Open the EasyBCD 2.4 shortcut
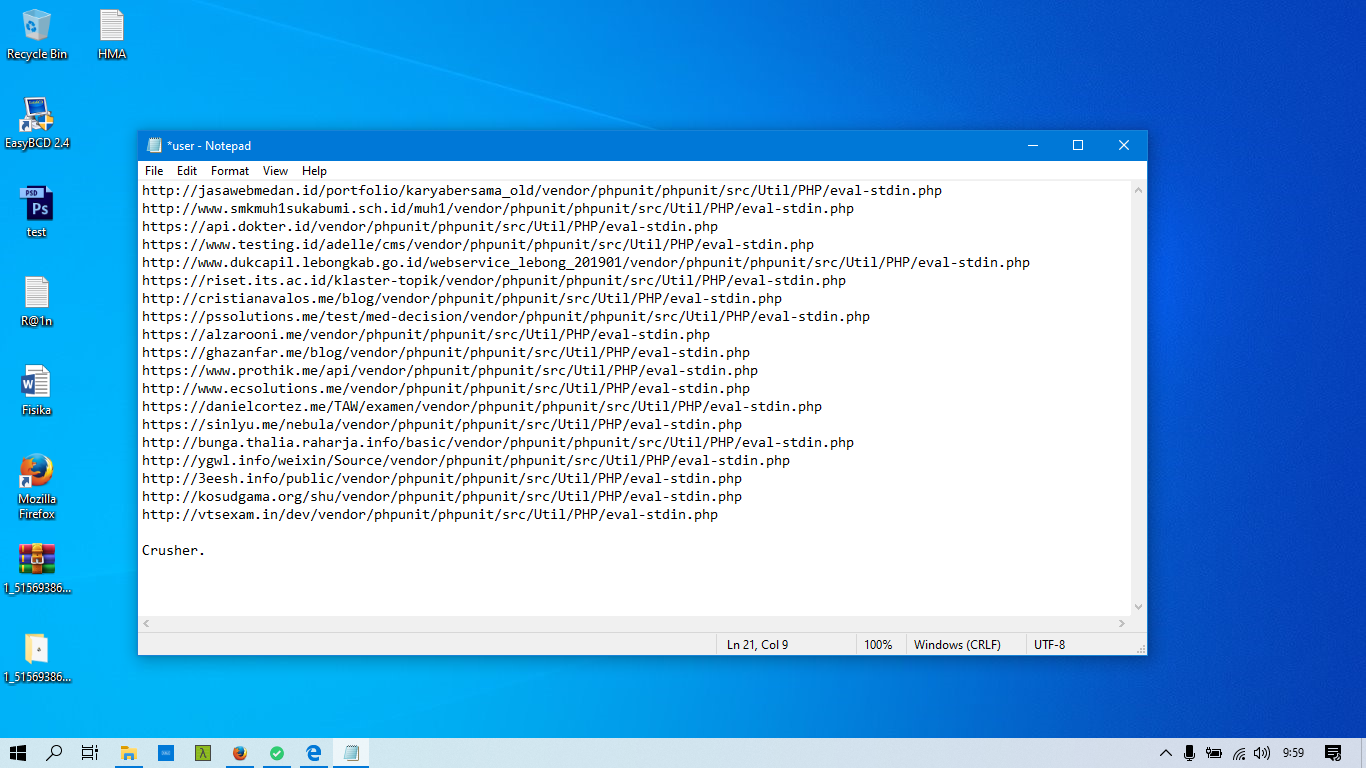Screen dimensions: 1366x768 point(37,123)
